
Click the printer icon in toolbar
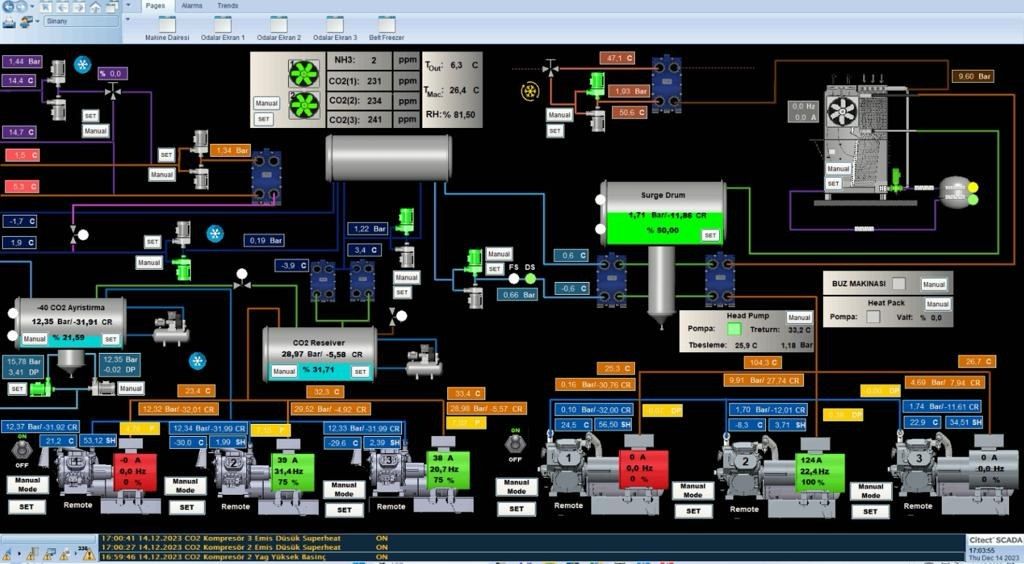tap(9, 22)
